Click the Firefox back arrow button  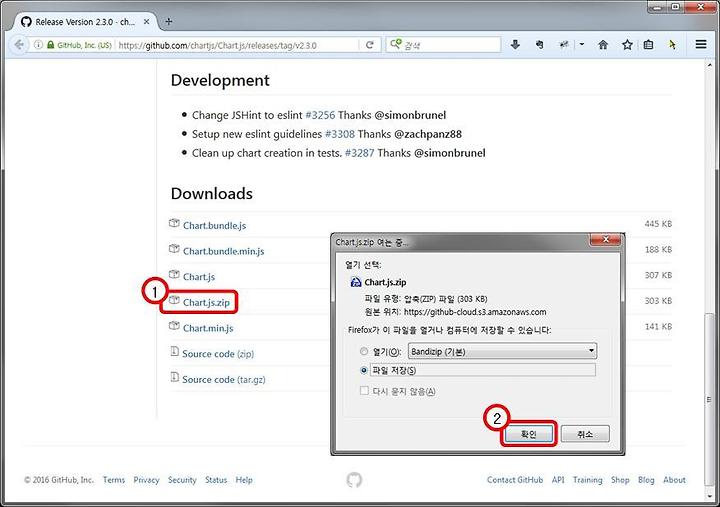tap(19, 45)
